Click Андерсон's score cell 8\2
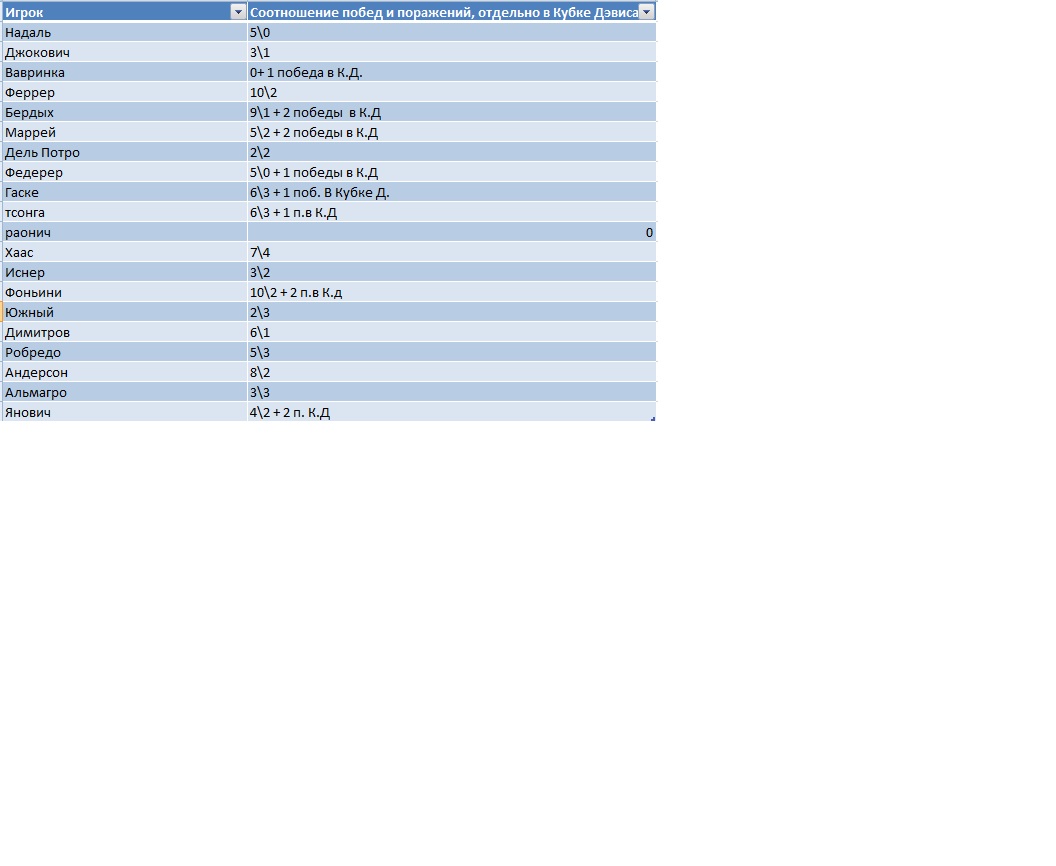1056x866 pixels. (451, 372)
